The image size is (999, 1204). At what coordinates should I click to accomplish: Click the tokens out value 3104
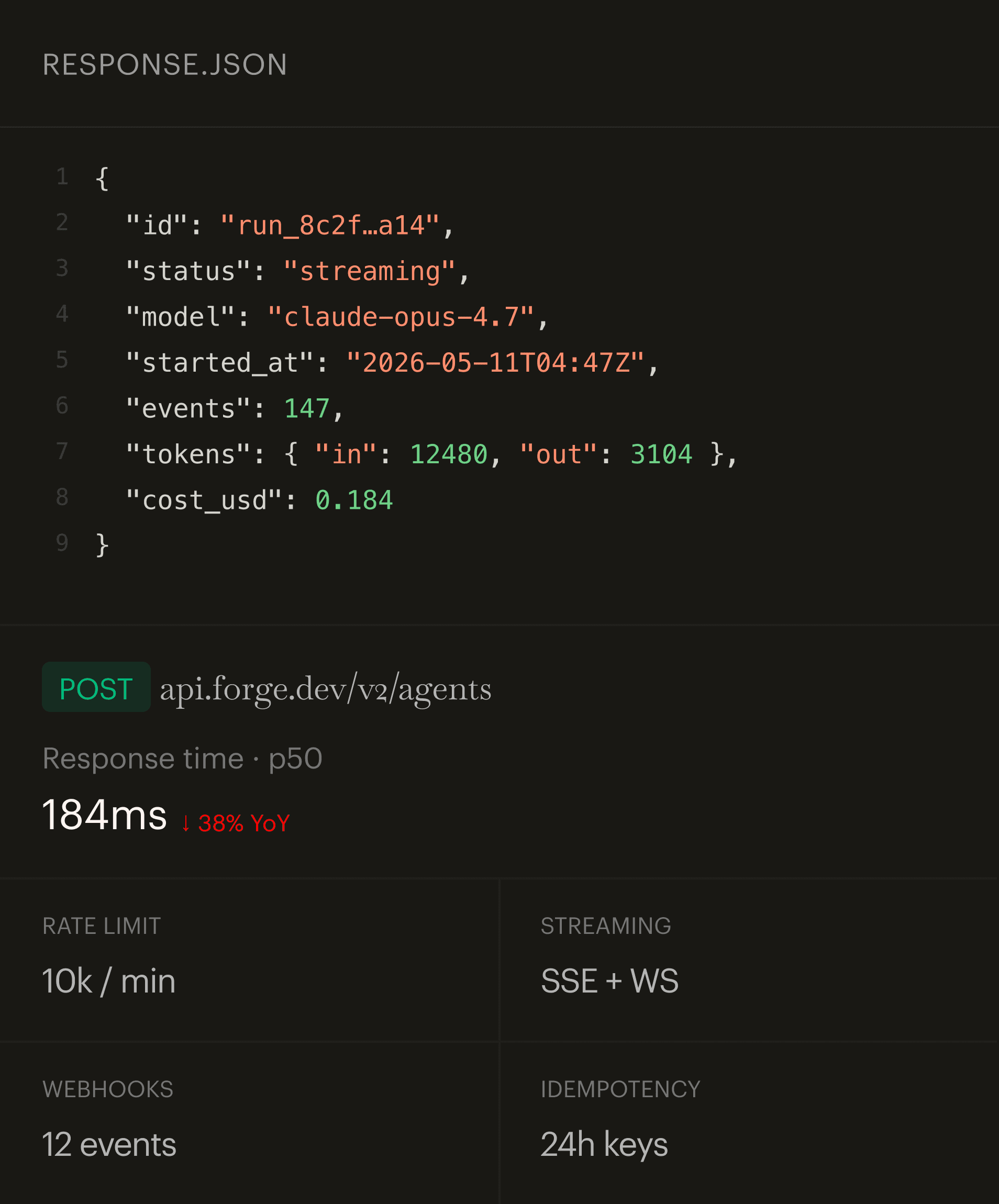click(x=661, y=455)
